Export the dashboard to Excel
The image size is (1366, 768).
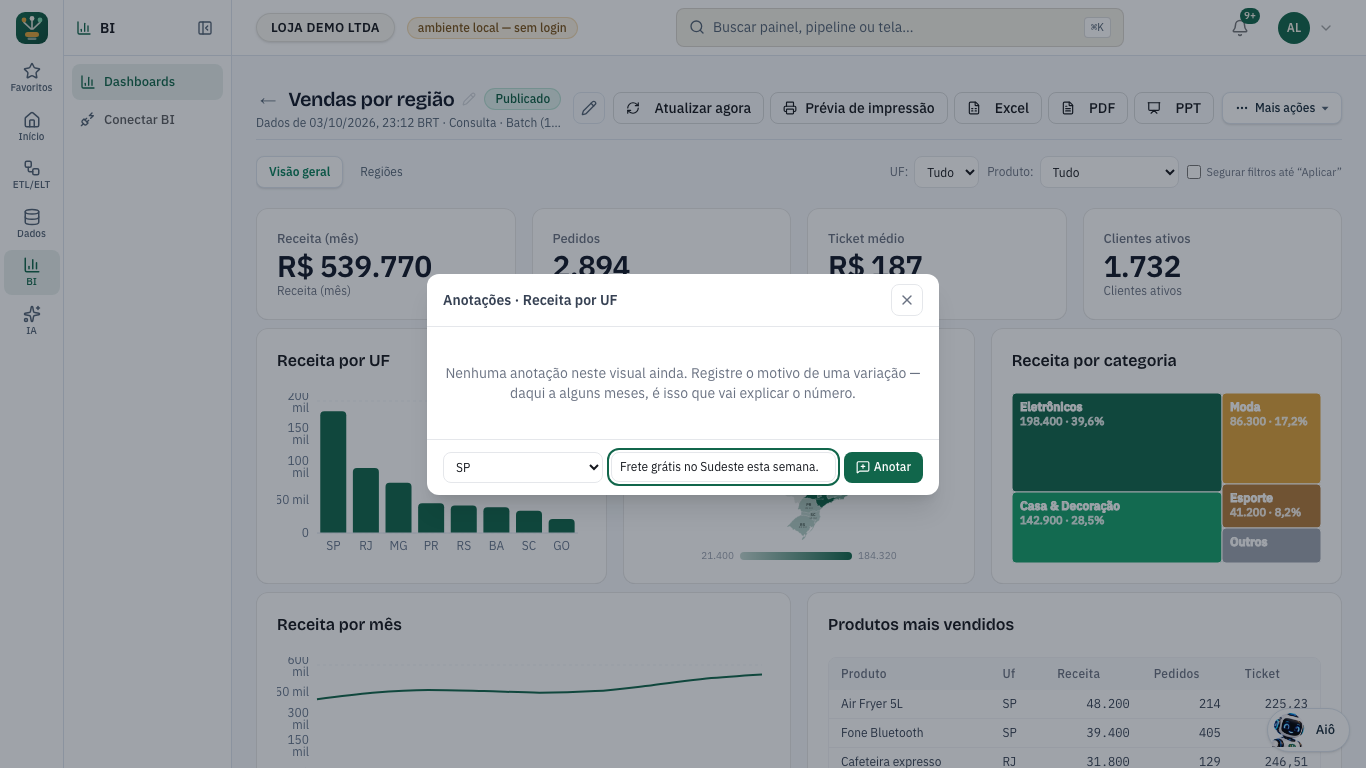tap(998, 108)
